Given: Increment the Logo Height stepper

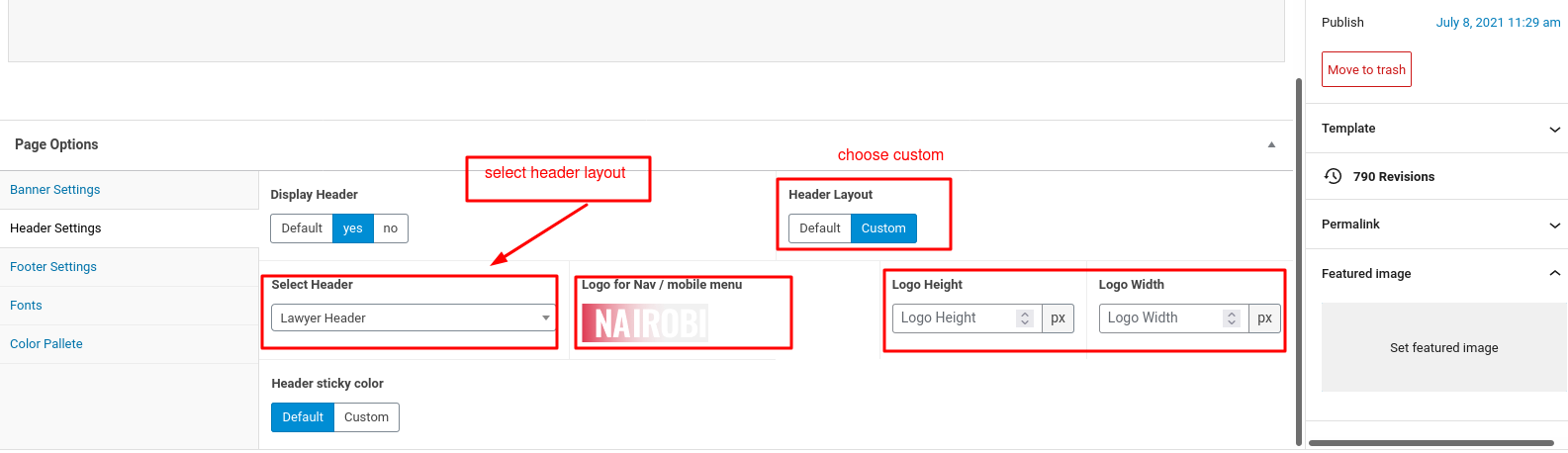Looking at the screenshot, I should (x=1025, y=314).
